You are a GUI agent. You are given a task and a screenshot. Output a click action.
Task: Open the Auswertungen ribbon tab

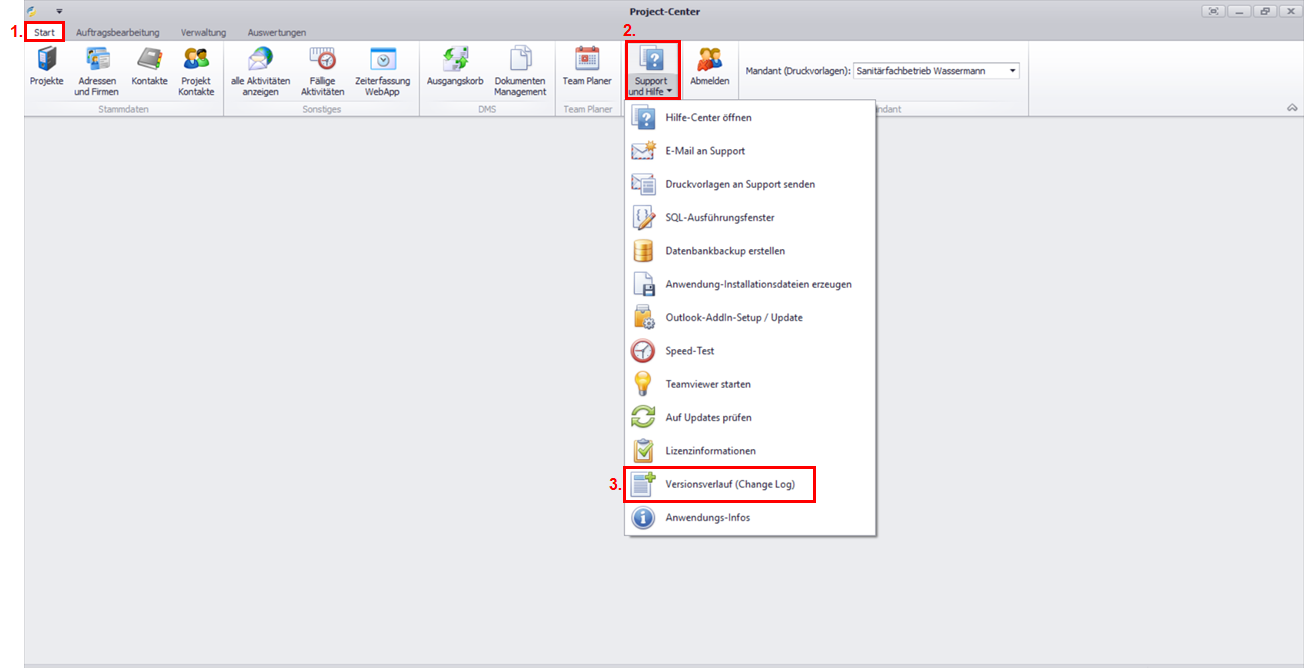[277, 33]
